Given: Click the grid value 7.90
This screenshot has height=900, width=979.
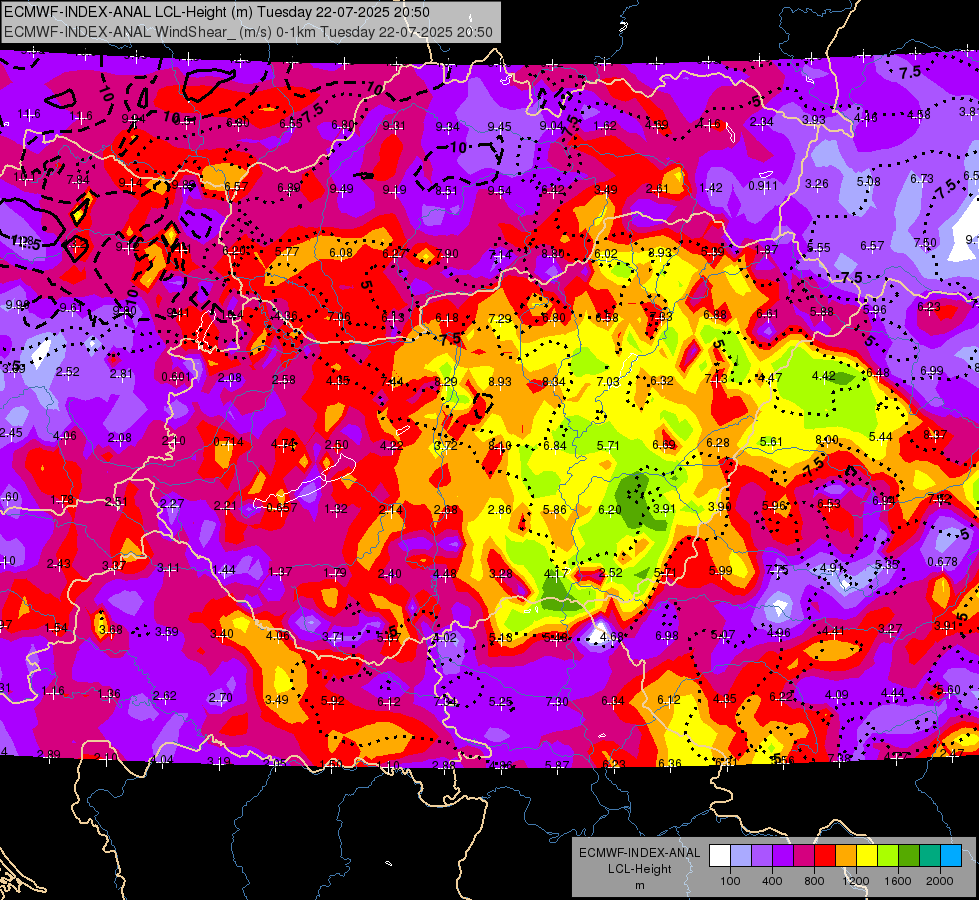Looking at the screenshot, I should tap(447, 254).
